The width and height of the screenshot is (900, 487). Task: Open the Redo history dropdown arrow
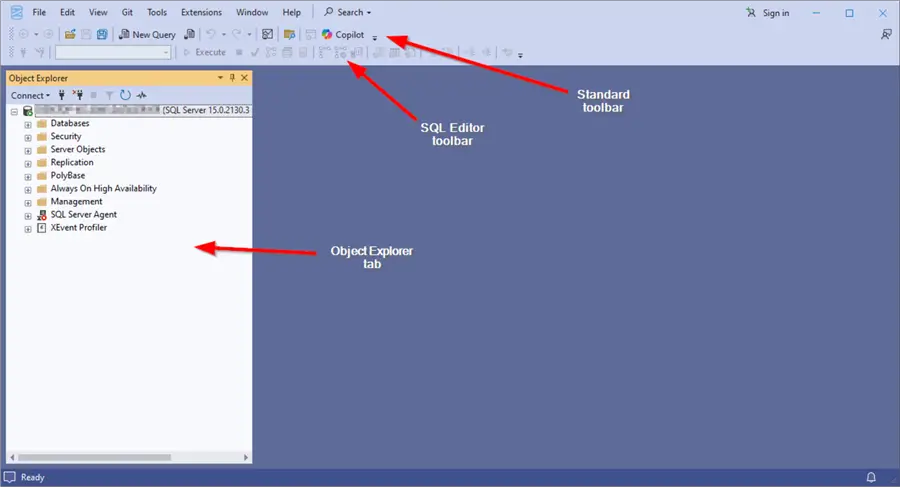point(249,34)
